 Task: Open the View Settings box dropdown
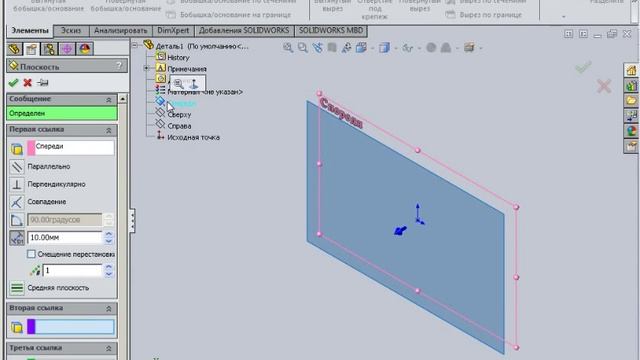[x=469, y=48]
